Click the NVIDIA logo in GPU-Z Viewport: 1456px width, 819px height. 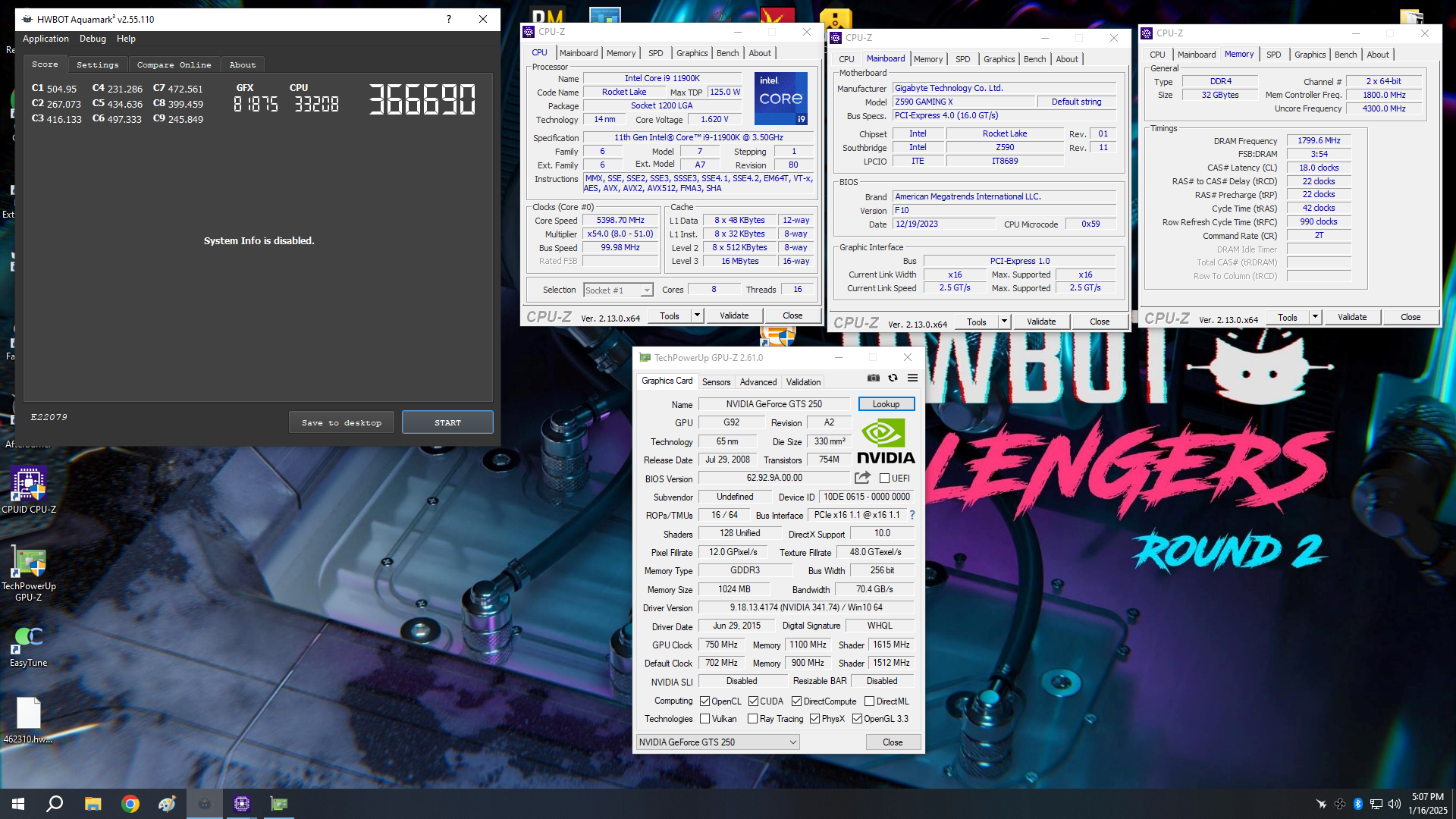pos(885,441)
